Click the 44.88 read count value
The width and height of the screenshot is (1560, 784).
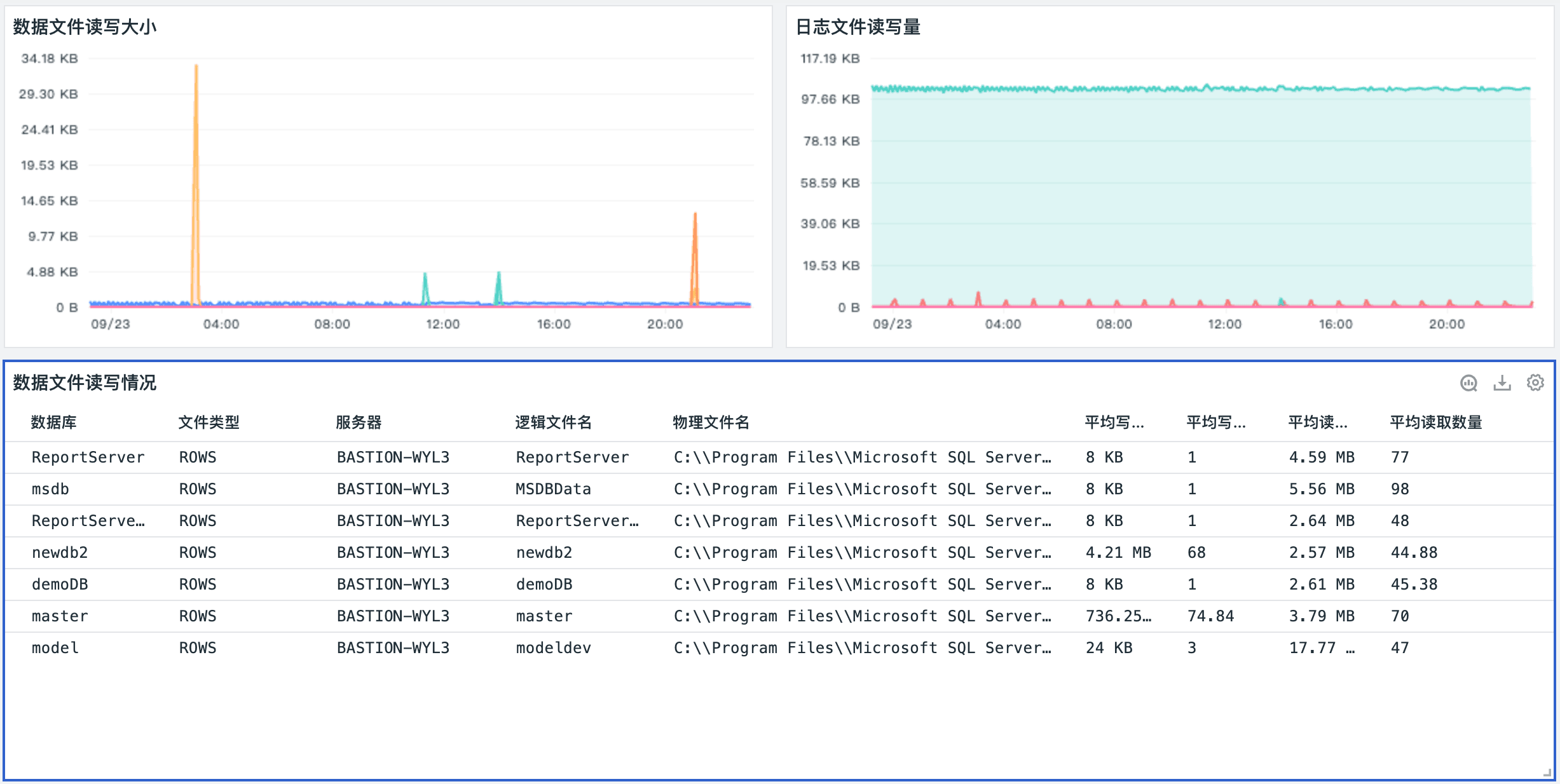click(1414, 553)
